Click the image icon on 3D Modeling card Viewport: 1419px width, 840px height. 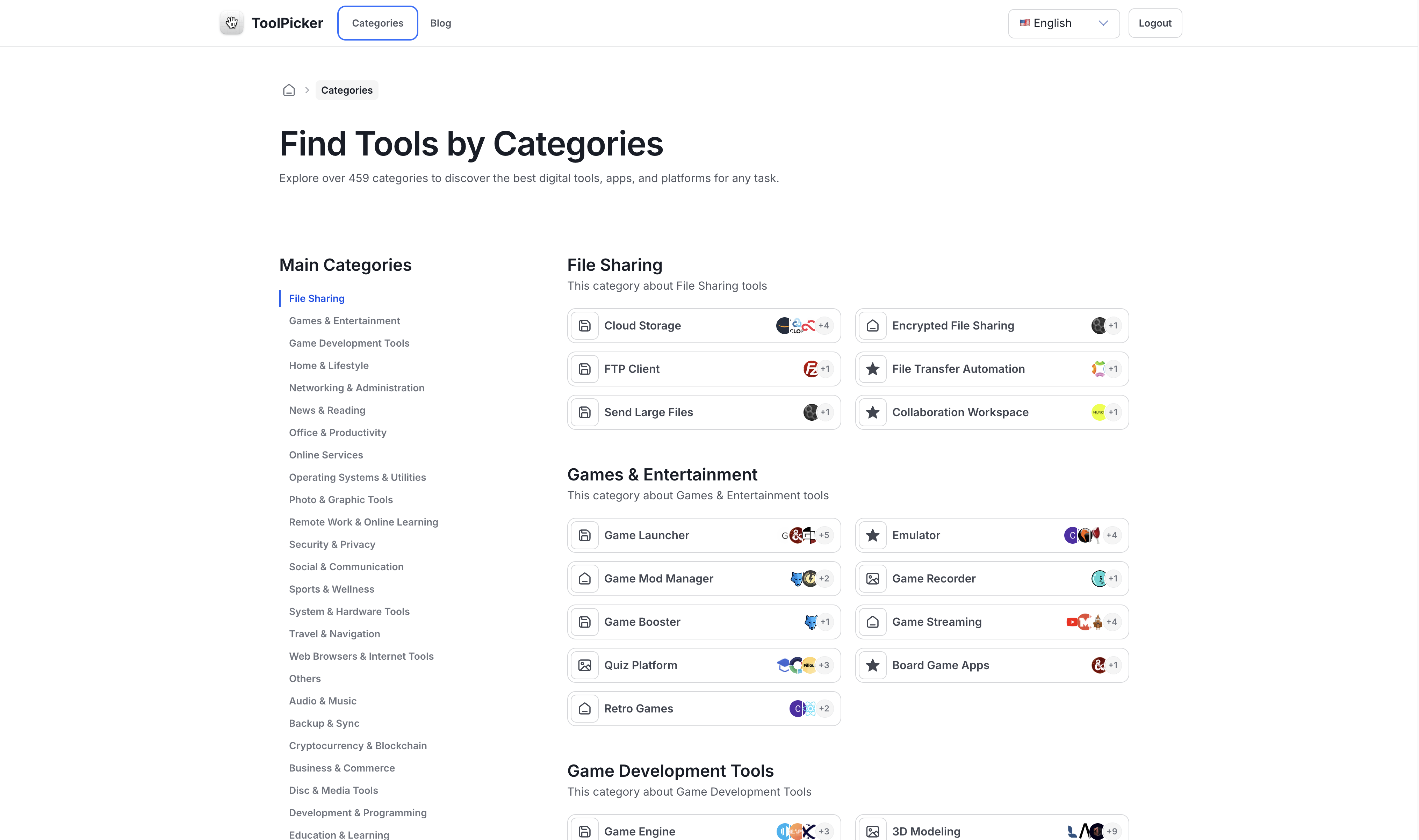point(872,831)
